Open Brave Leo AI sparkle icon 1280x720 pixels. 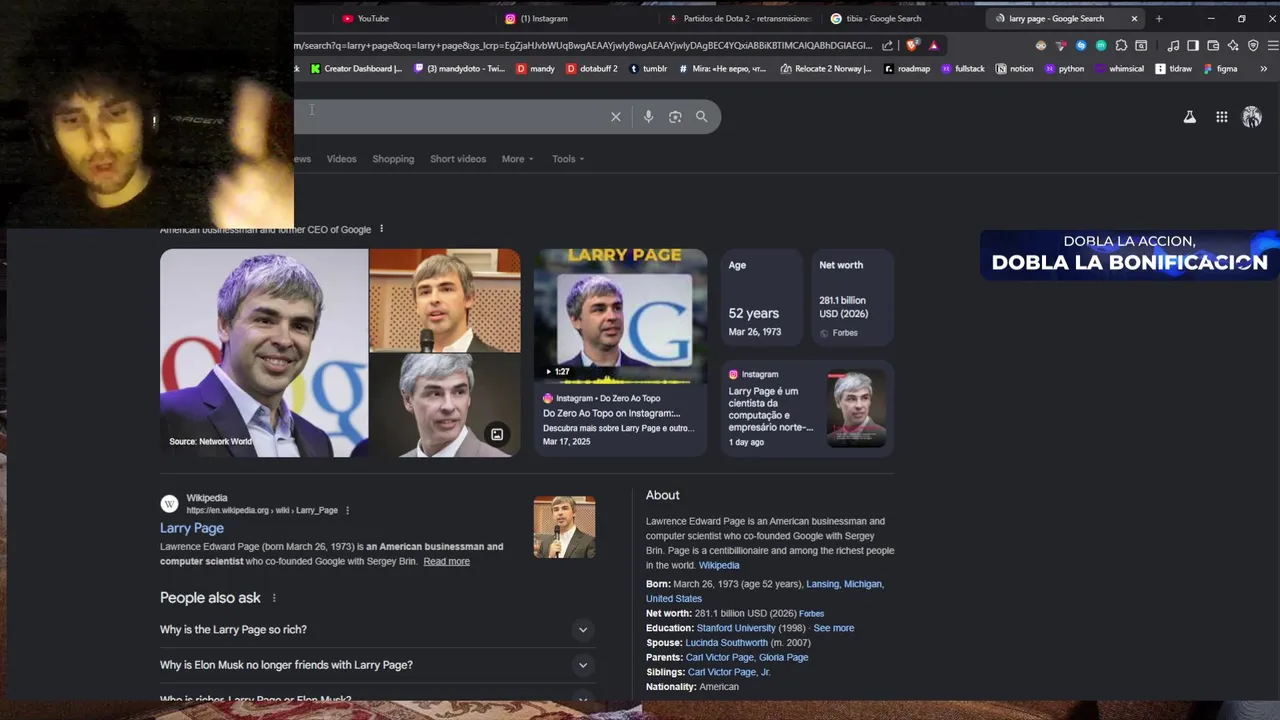coord(1233,45)
